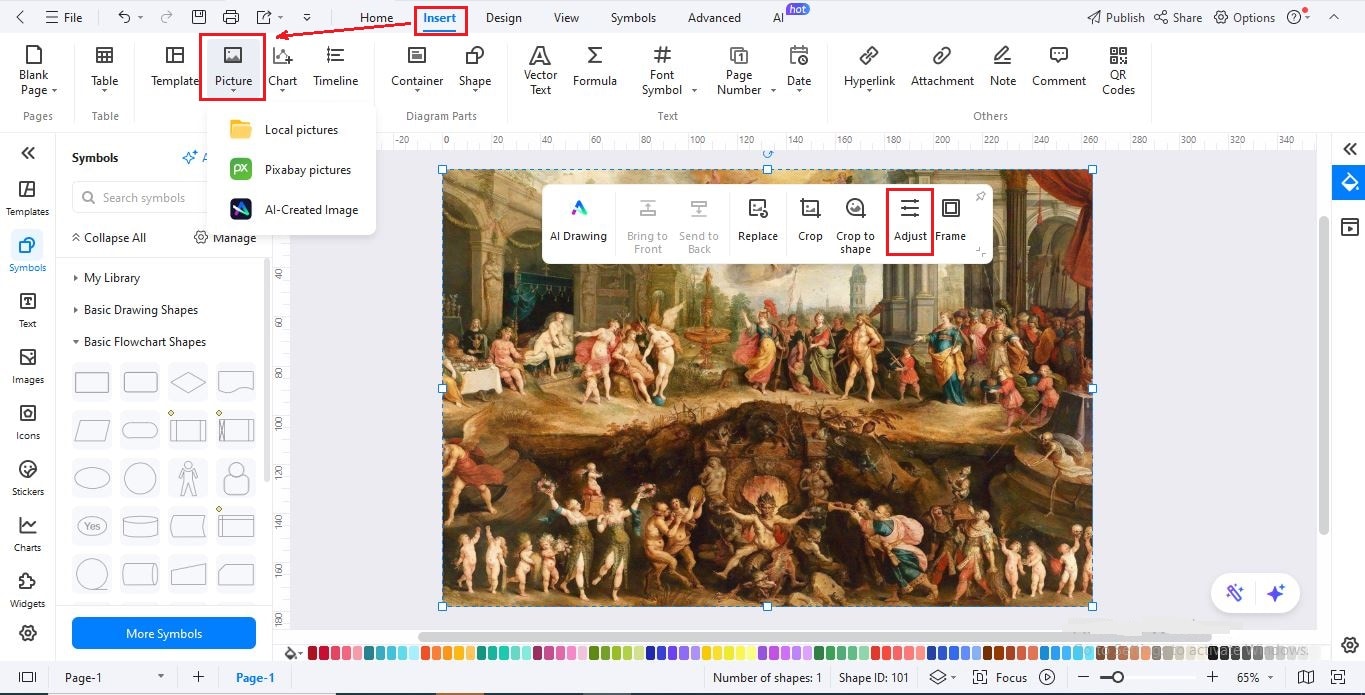Open the Page-1 dropdown selector
Screen dimensions: 1365x695
[x=114, y=677]
